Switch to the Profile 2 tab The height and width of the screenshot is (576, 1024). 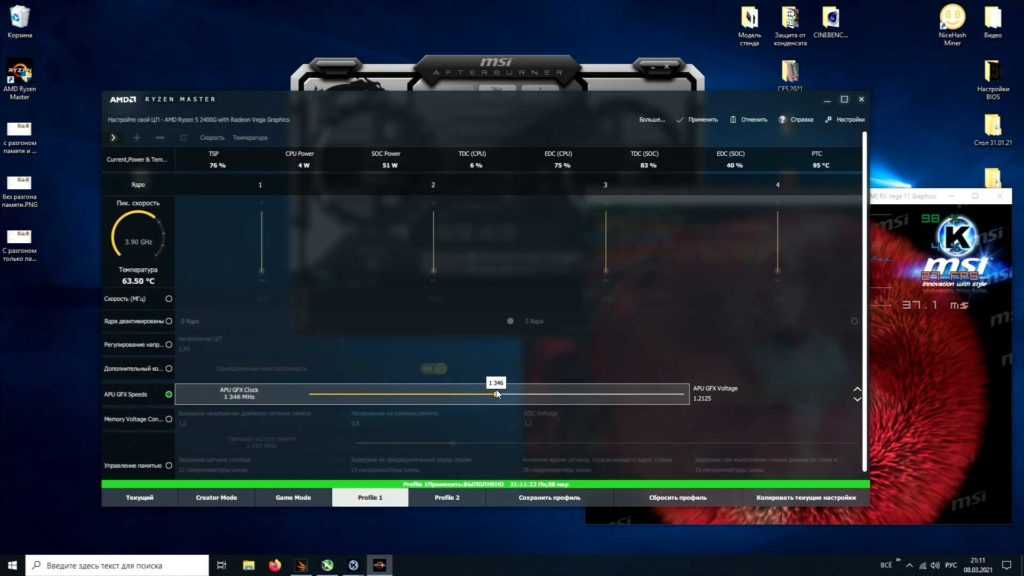[446, 497]
